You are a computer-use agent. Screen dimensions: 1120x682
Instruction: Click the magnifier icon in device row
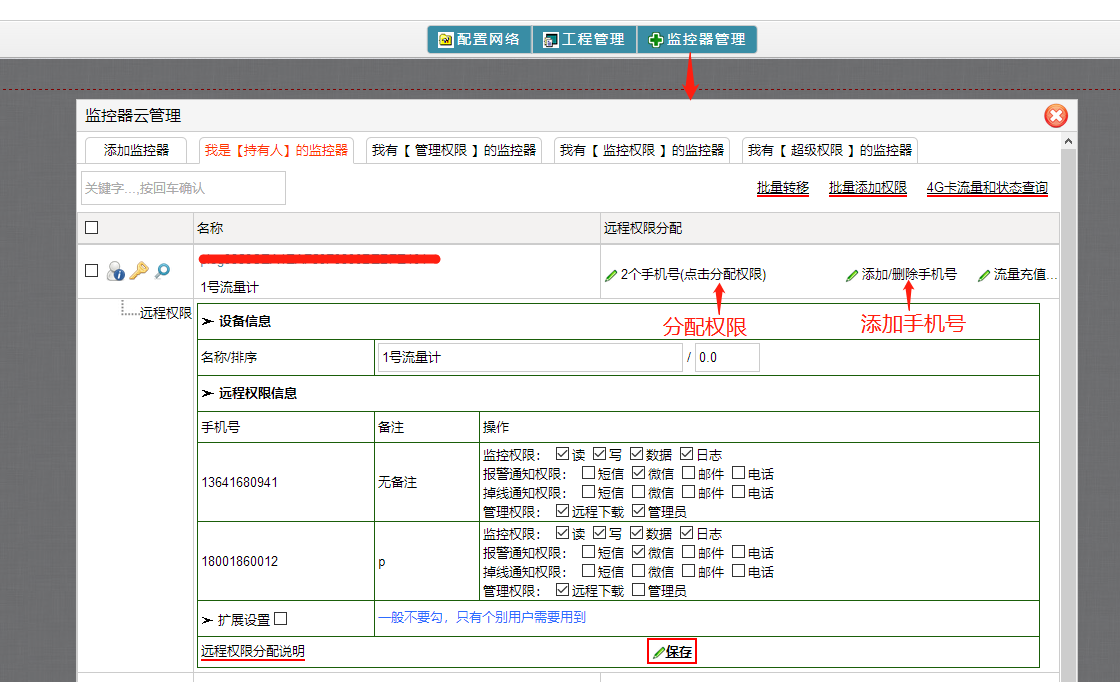pyautogui.click(x=162, y=271)
